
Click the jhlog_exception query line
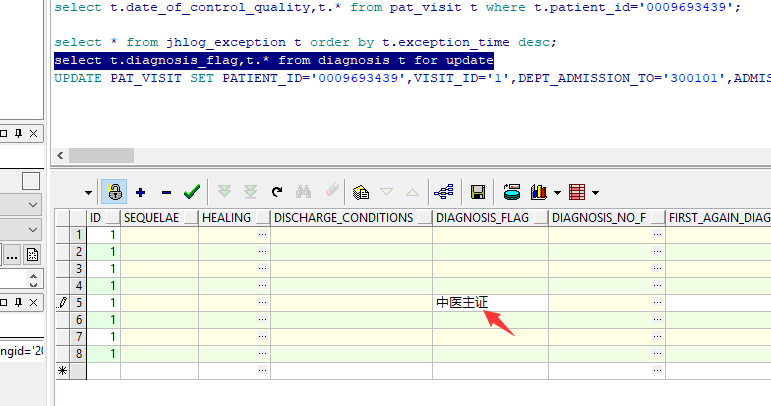[305, 42]
